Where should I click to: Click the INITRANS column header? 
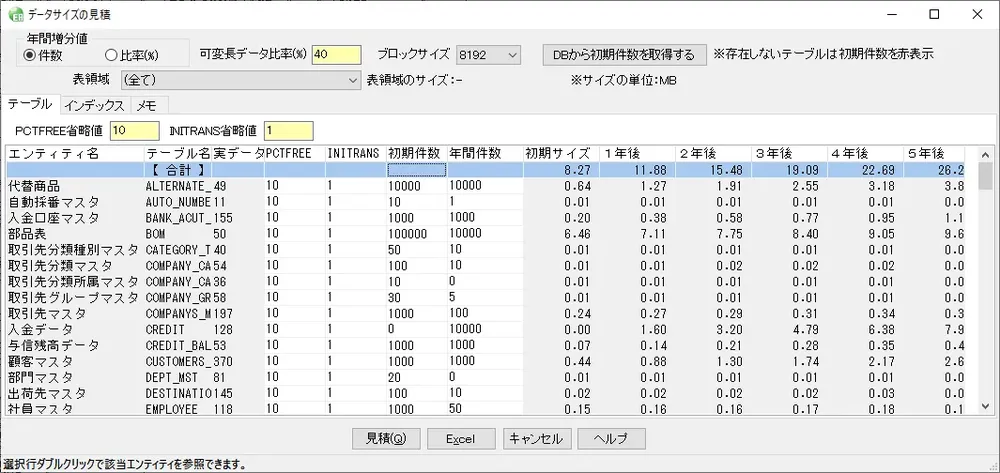pos(355,154)
